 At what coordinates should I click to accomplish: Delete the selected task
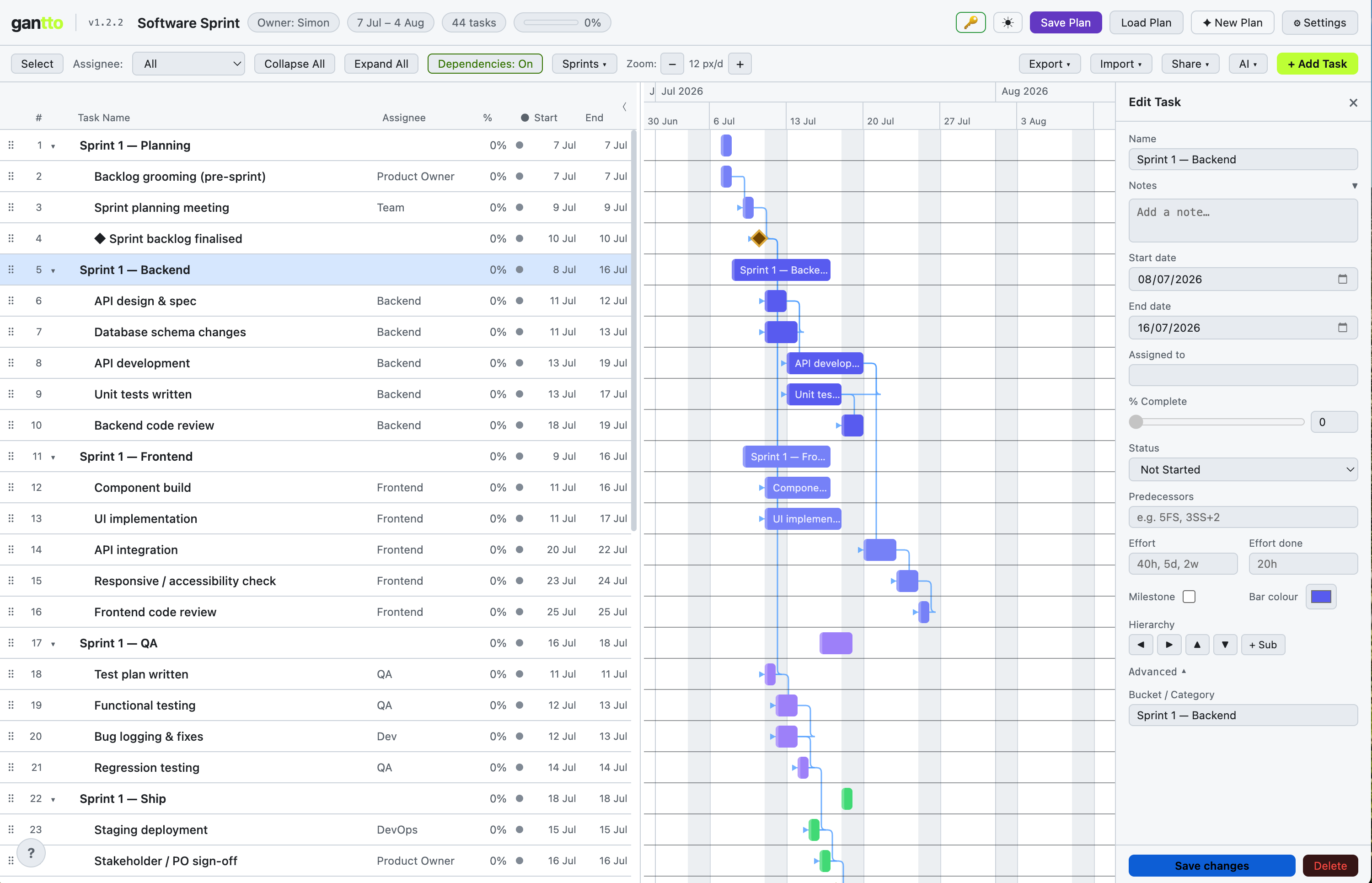[x=1329, y=865]
